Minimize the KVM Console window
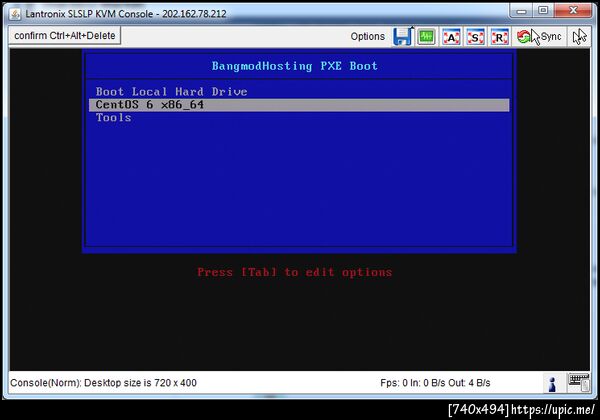 [x=521, y=11]
